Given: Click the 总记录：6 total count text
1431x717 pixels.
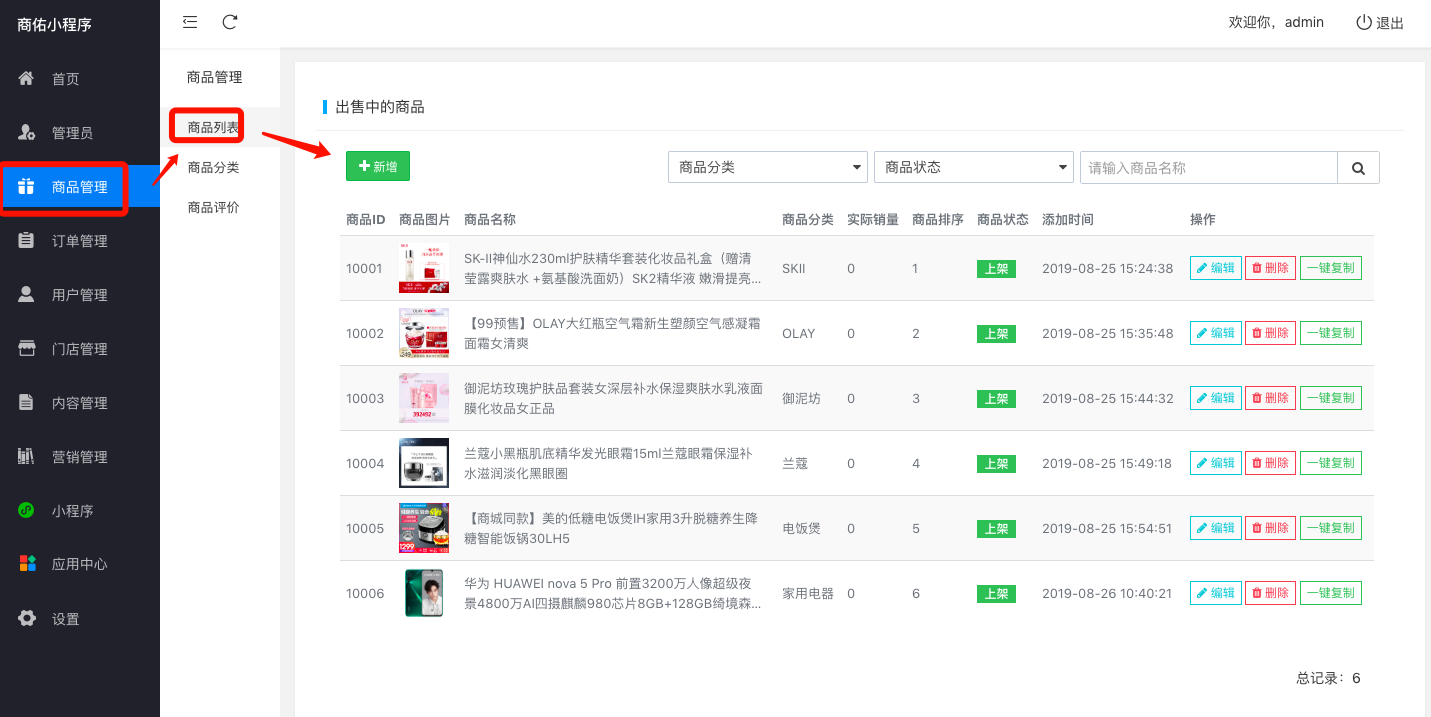Looking at the screenshot, I should point(1329,678).
